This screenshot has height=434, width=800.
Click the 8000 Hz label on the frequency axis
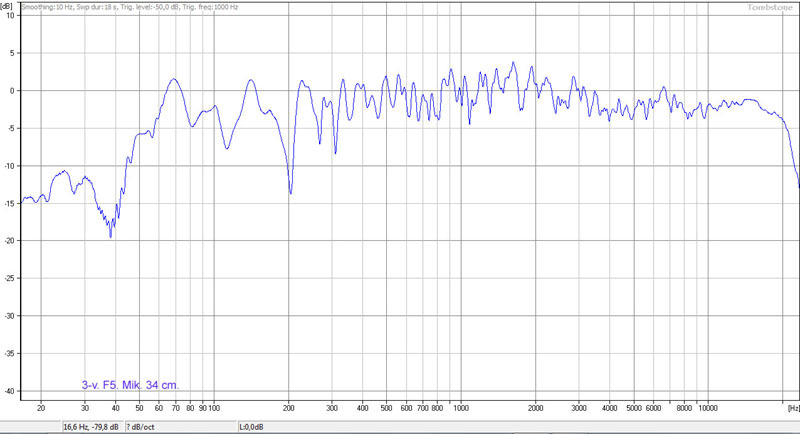684,408
